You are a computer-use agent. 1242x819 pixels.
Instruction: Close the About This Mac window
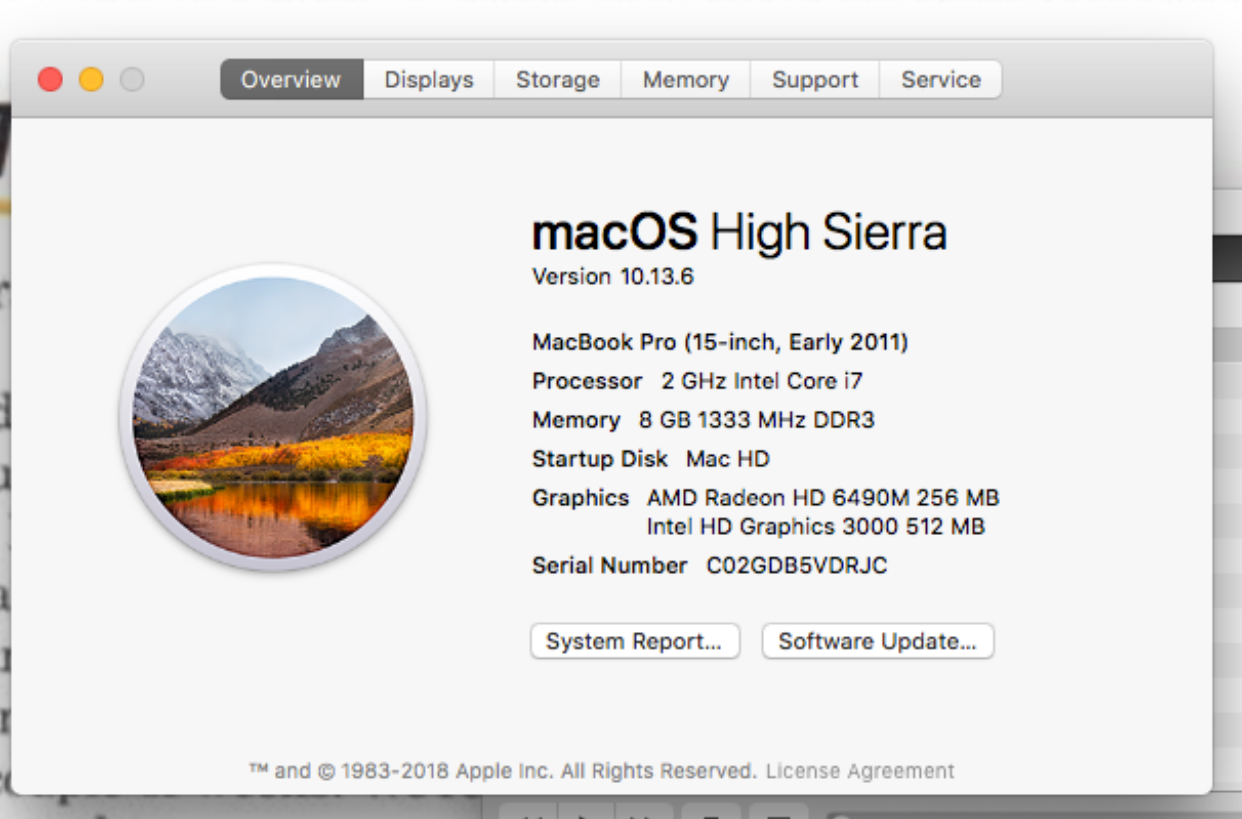[x=50, y=80]
